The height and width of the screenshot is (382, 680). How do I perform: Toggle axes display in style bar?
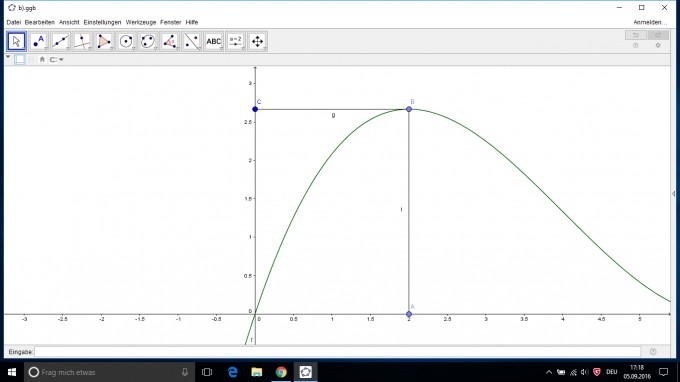click(x=20, y=59)
